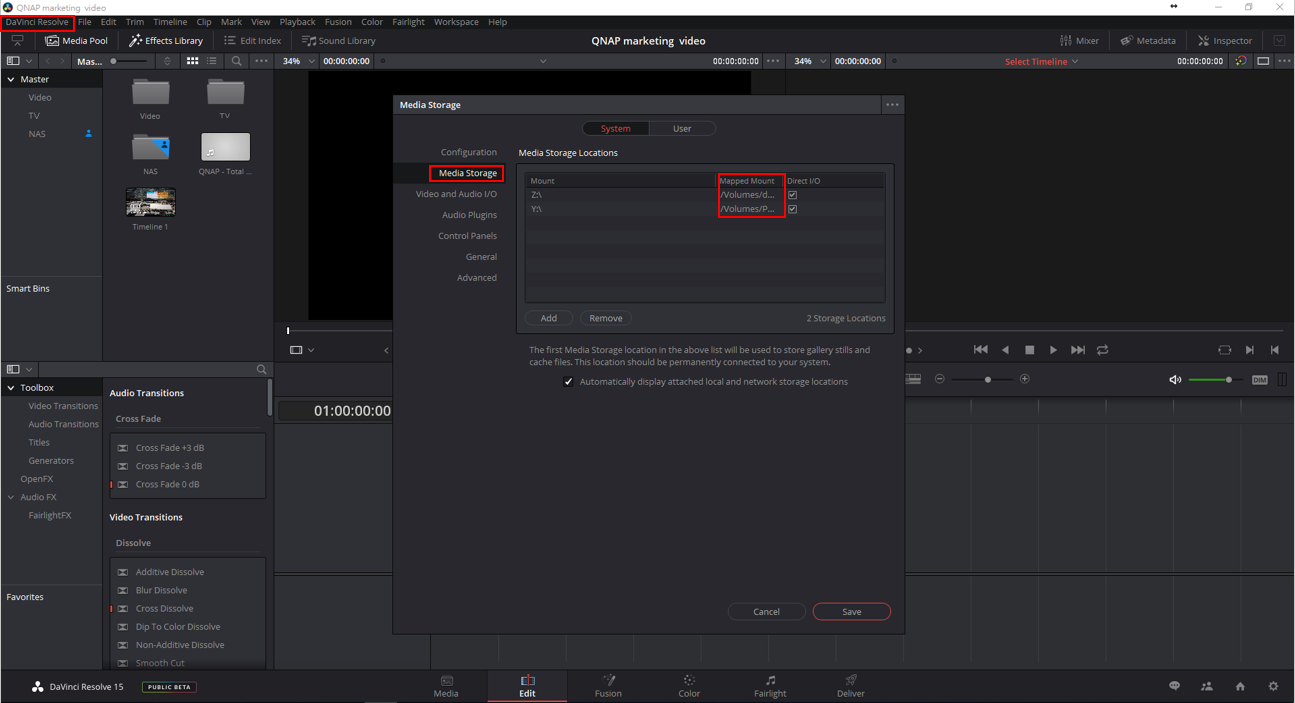Open the Workspace menu
1295x703 pixels.
[x=456, y=22]
